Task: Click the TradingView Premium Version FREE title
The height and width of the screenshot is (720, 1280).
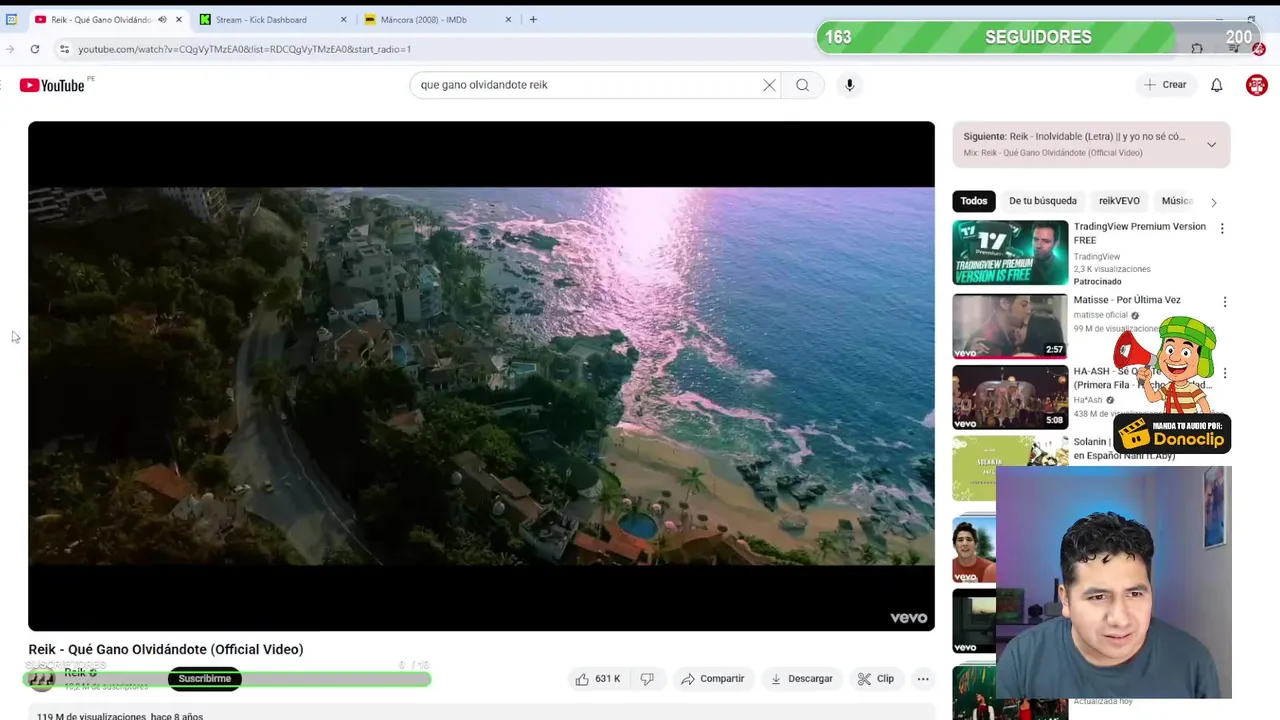Action: (1140, 233)
